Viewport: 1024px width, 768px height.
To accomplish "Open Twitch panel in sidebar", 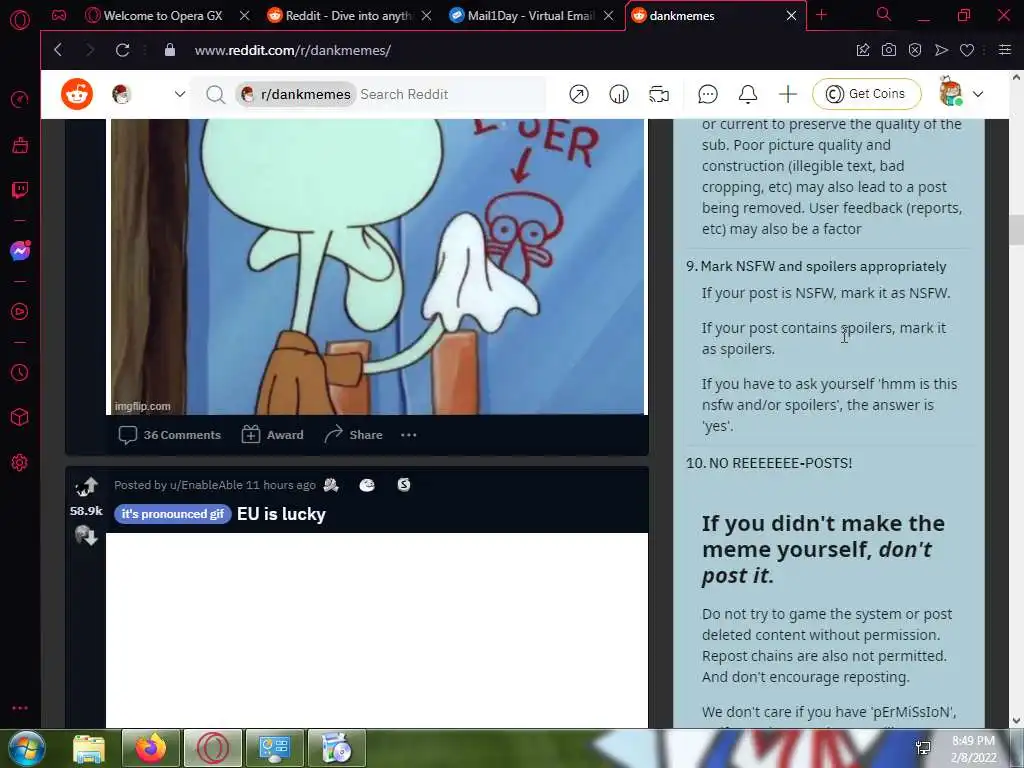I will (x=20, y=190).
